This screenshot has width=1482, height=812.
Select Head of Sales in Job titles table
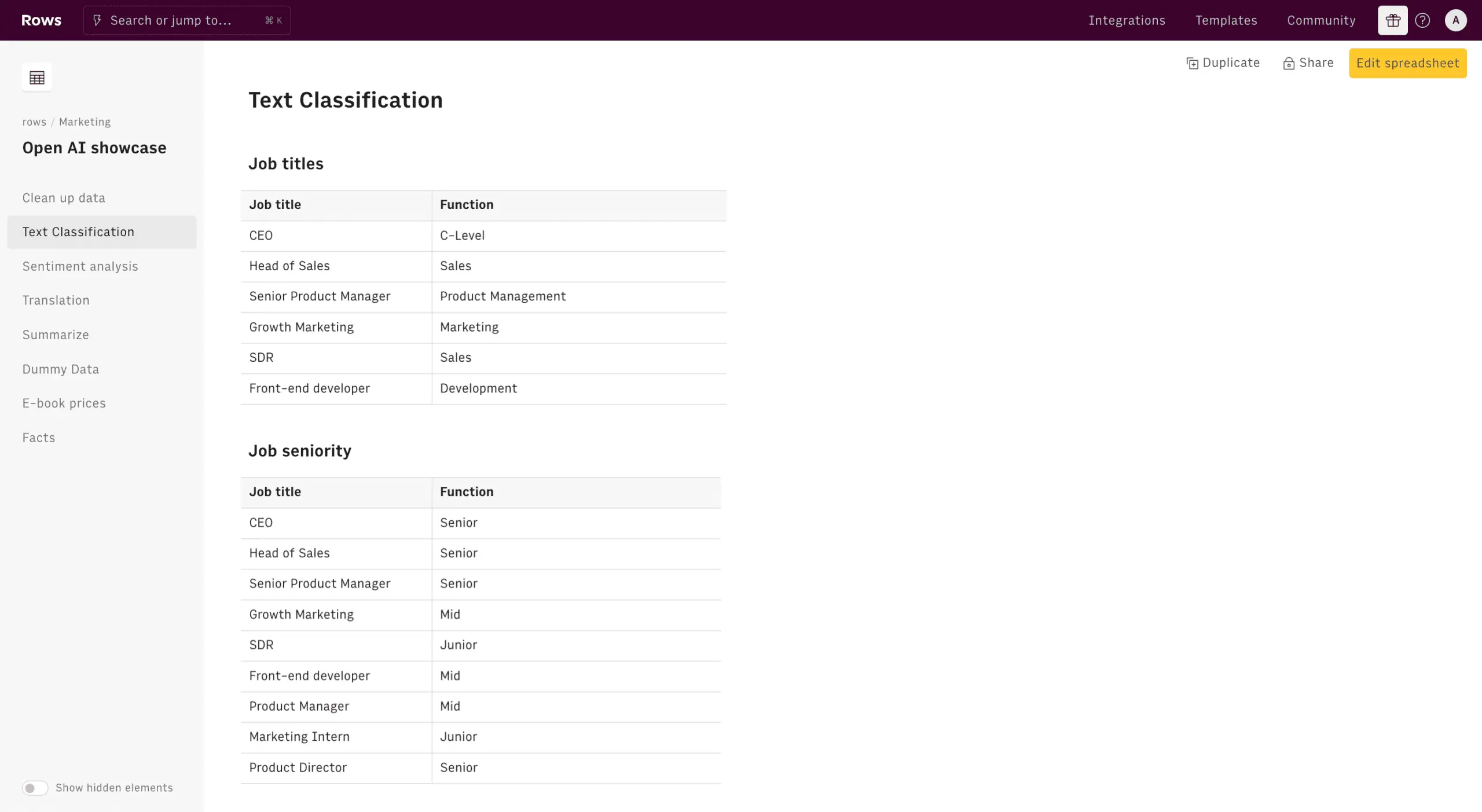(336, 266)
